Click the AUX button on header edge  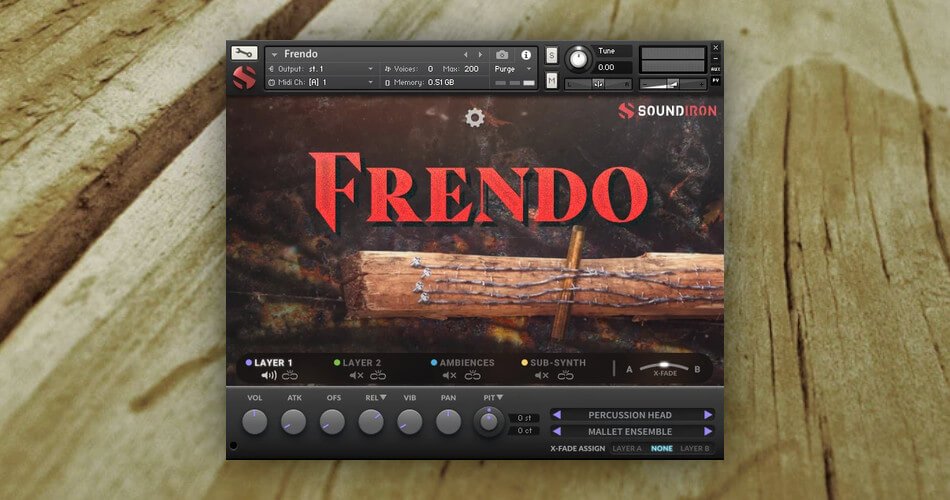tap(716, 70)
